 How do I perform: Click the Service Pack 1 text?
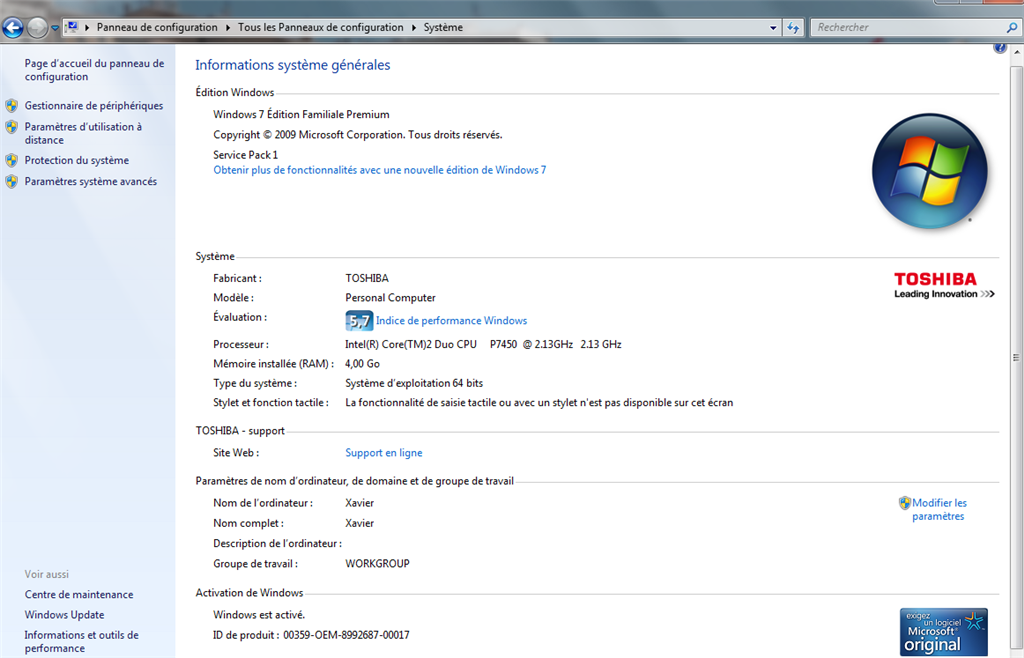click(x=246, y=155)
